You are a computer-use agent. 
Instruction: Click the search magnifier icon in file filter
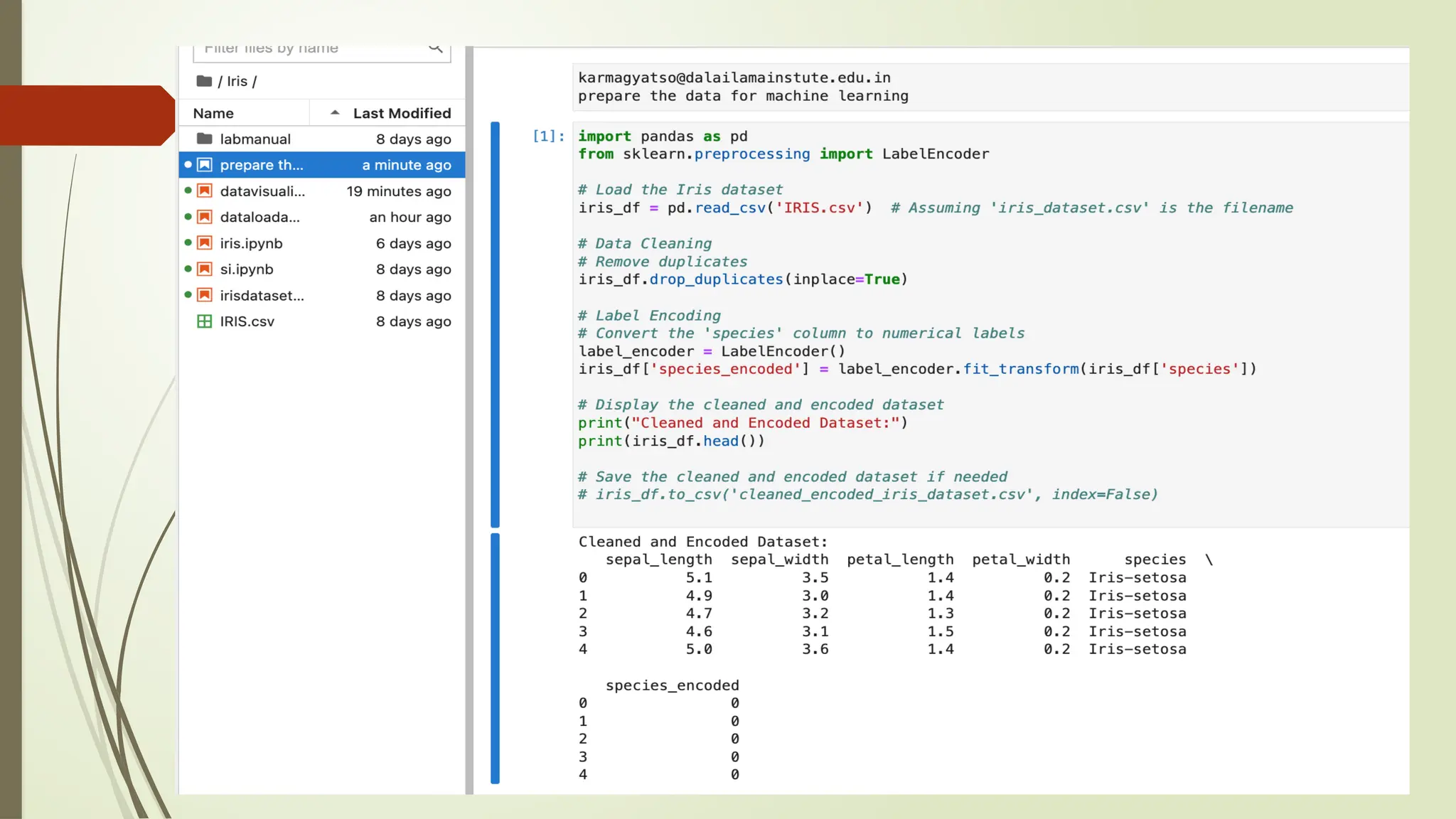[x=435, y=49]
